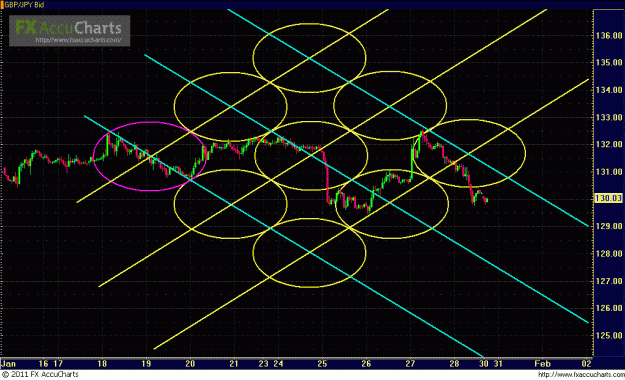The height and width of the screenshot is (380, 625).
Task: Click the 135.00 price axis label
Action: (609, 63)
